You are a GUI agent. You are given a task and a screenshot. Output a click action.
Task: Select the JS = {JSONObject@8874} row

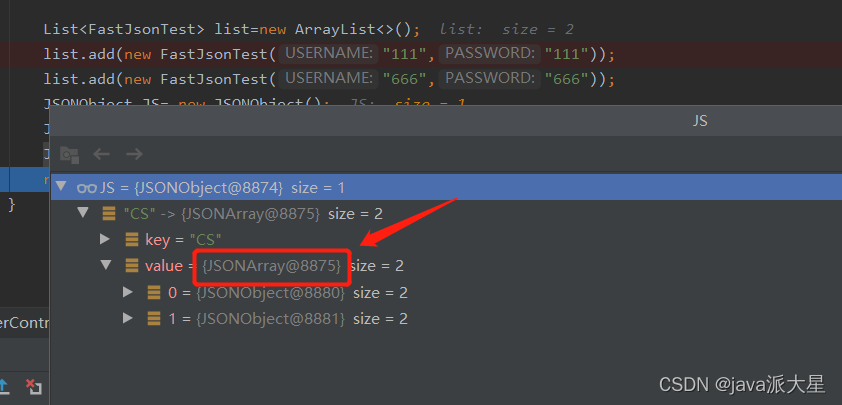coord(446,187)
